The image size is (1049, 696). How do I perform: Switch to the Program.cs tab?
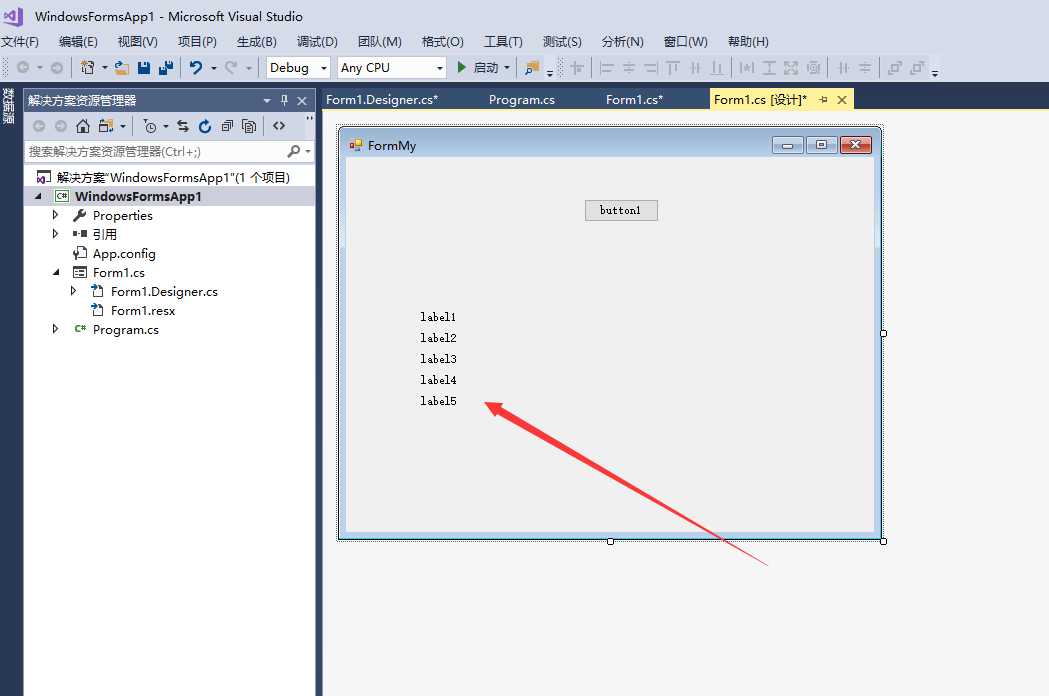click(x=522, y=100)
